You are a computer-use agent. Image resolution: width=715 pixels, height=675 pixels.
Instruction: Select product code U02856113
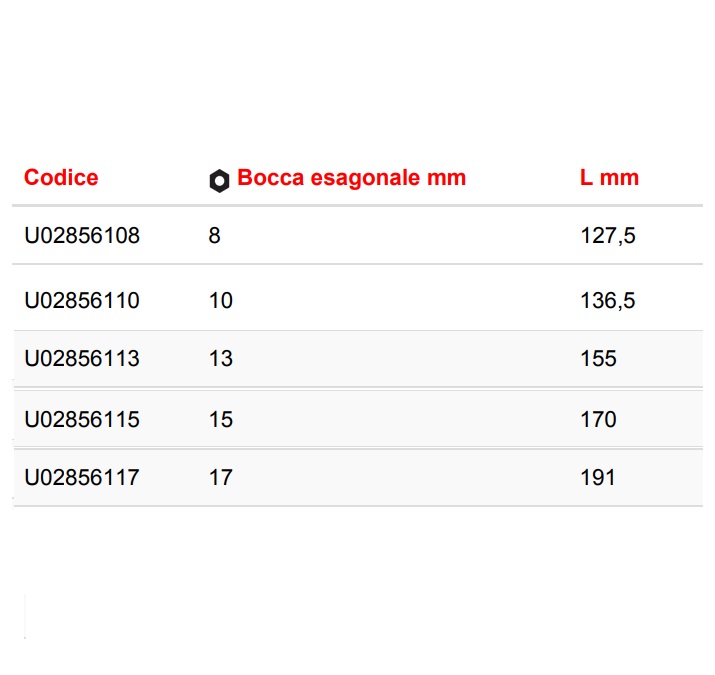(x=82, y=358)
